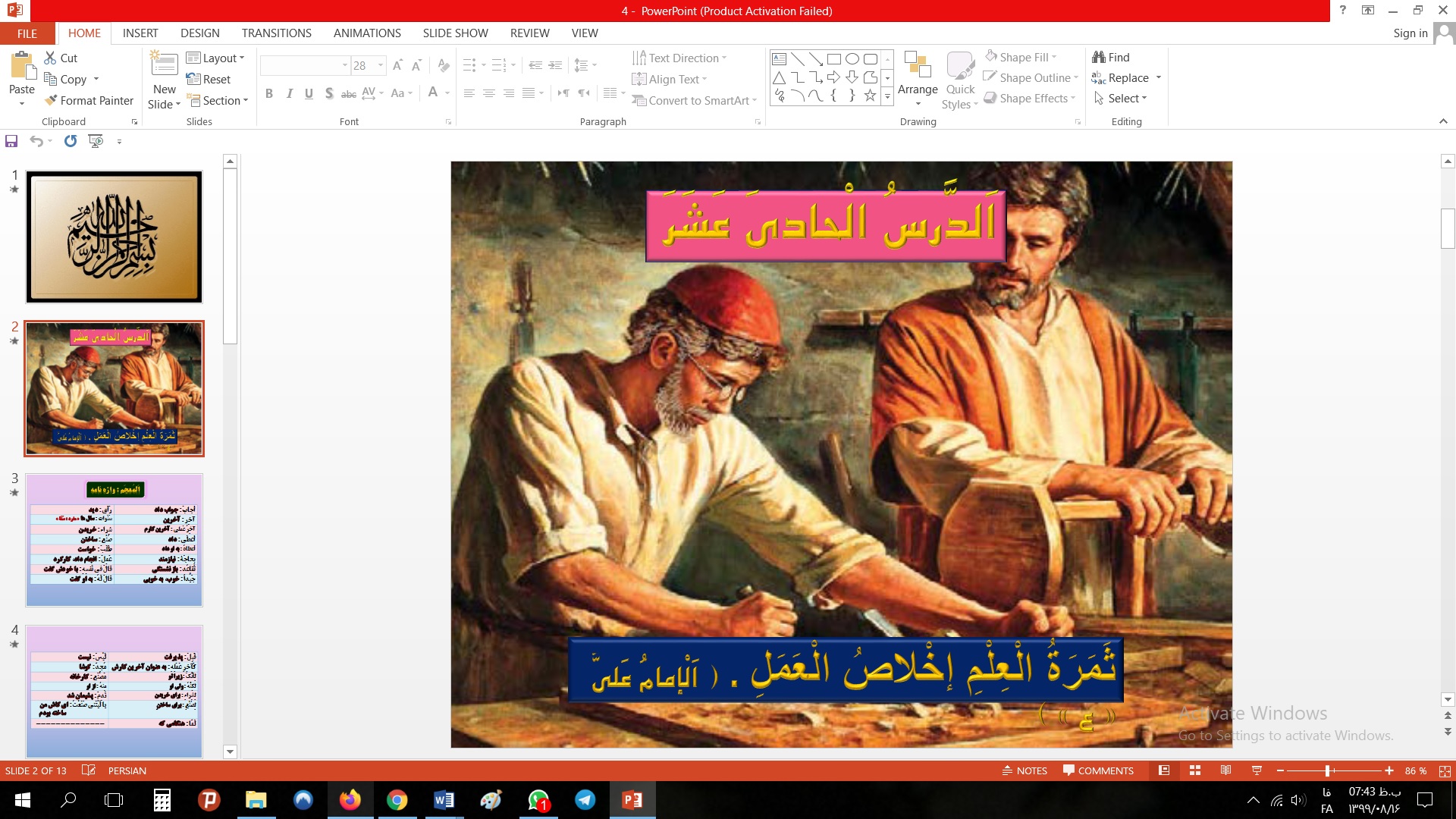Click the New Slide icon
Viewport: 1456px width, 819px height.
coord(164,65)
